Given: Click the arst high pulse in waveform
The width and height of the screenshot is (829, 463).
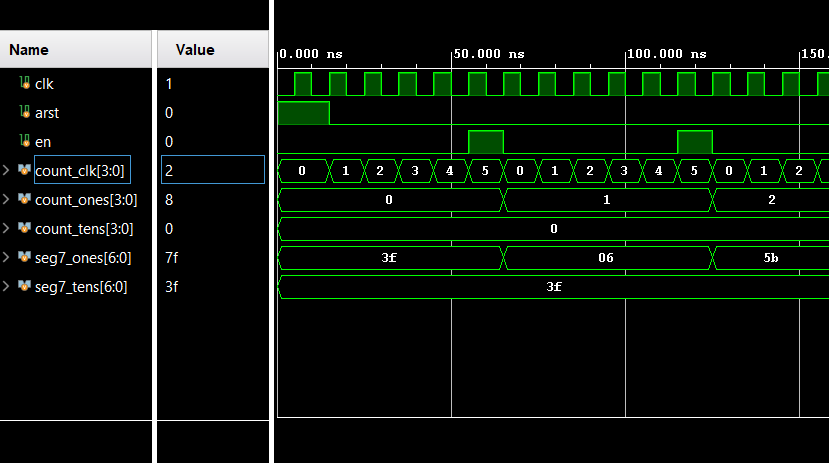Looking at the screenshot, I should pos(303,113).
